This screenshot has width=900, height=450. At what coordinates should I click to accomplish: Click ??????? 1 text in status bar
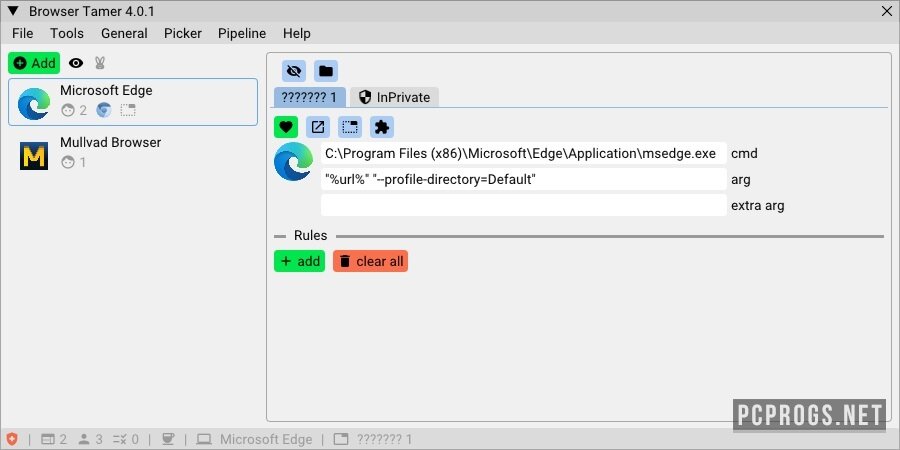(384, 440)
